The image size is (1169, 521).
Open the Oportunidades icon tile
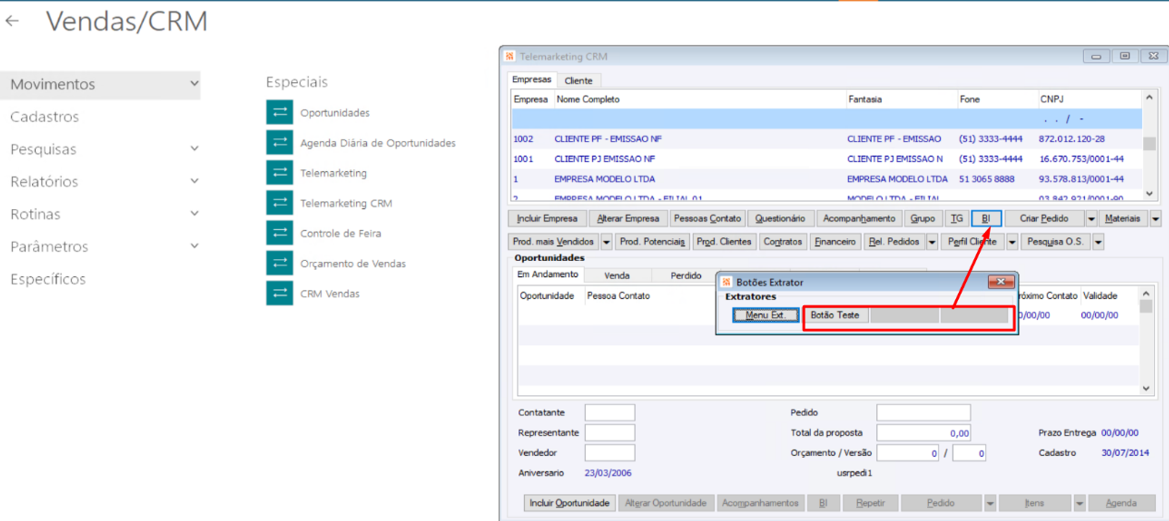tap(280, 113)
